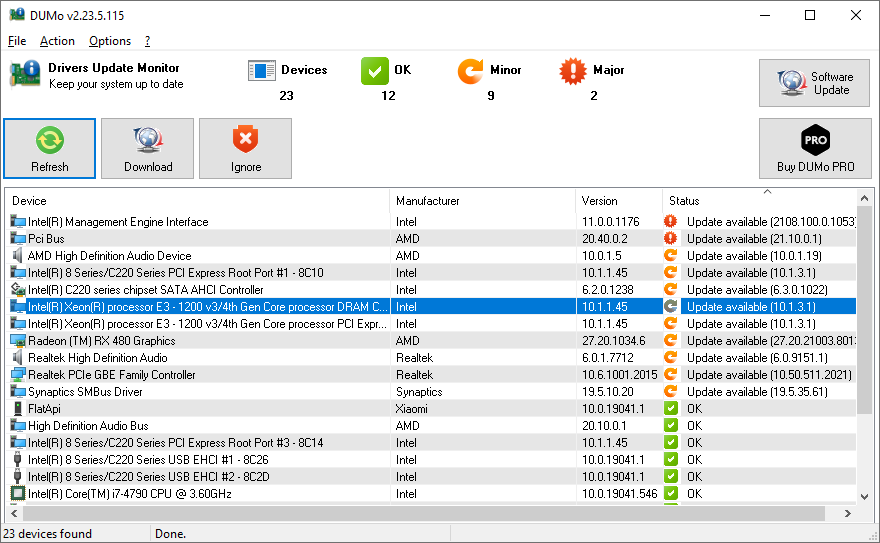Click OK status icon for High Definition Audio Bus

point(670,425)
